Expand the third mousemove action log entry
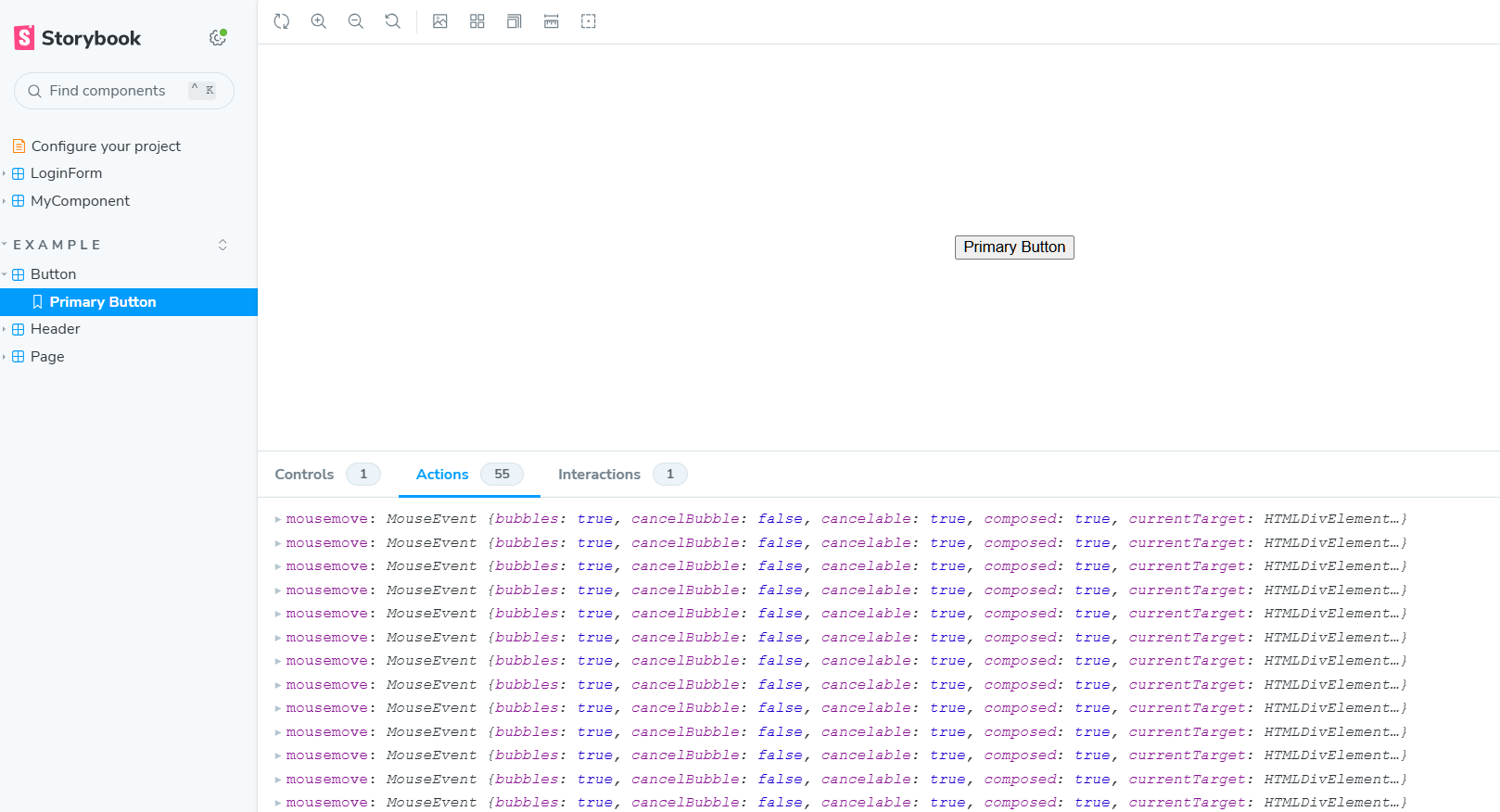 click(278, 566)
